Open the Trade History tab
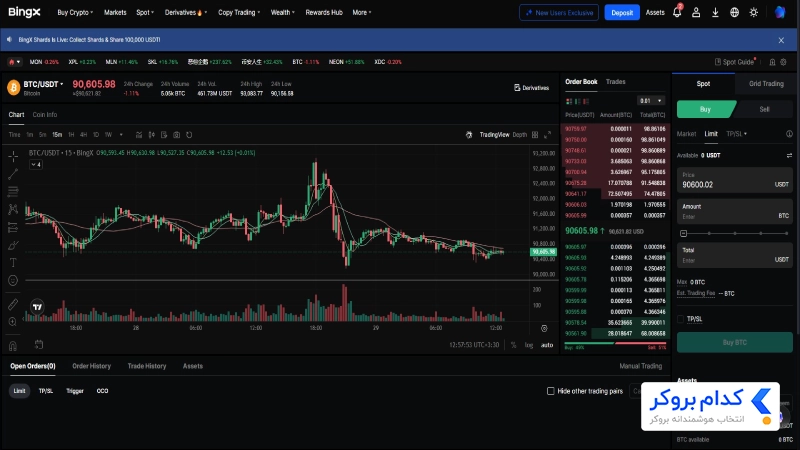The width and height of the screenshot is (800, 450). pyautogui.click(x=147, y=366)
